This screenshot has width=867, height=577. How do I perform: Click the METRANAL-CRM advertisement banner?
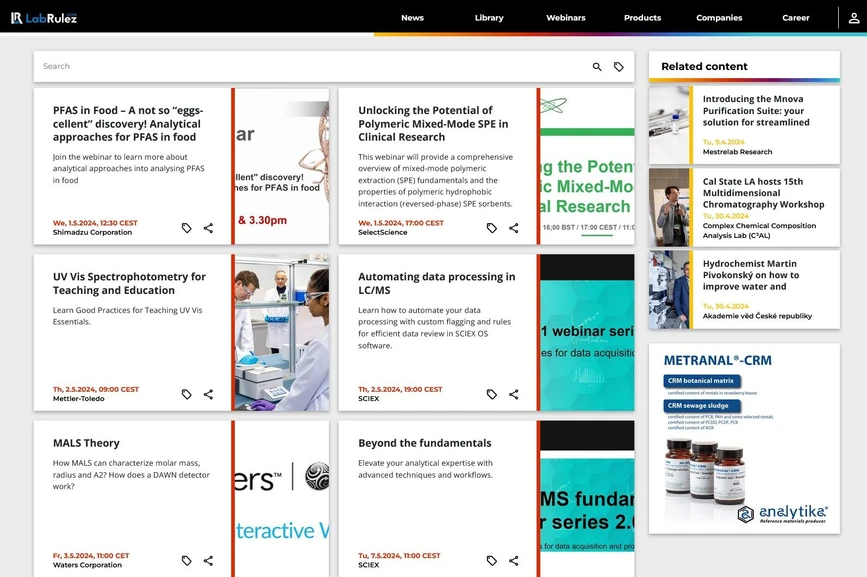[x=743, y=440]
